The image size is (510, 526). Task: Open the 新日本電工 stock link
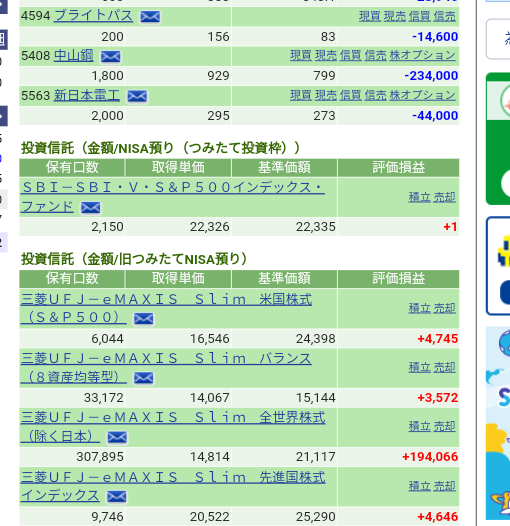coord(87,95)
